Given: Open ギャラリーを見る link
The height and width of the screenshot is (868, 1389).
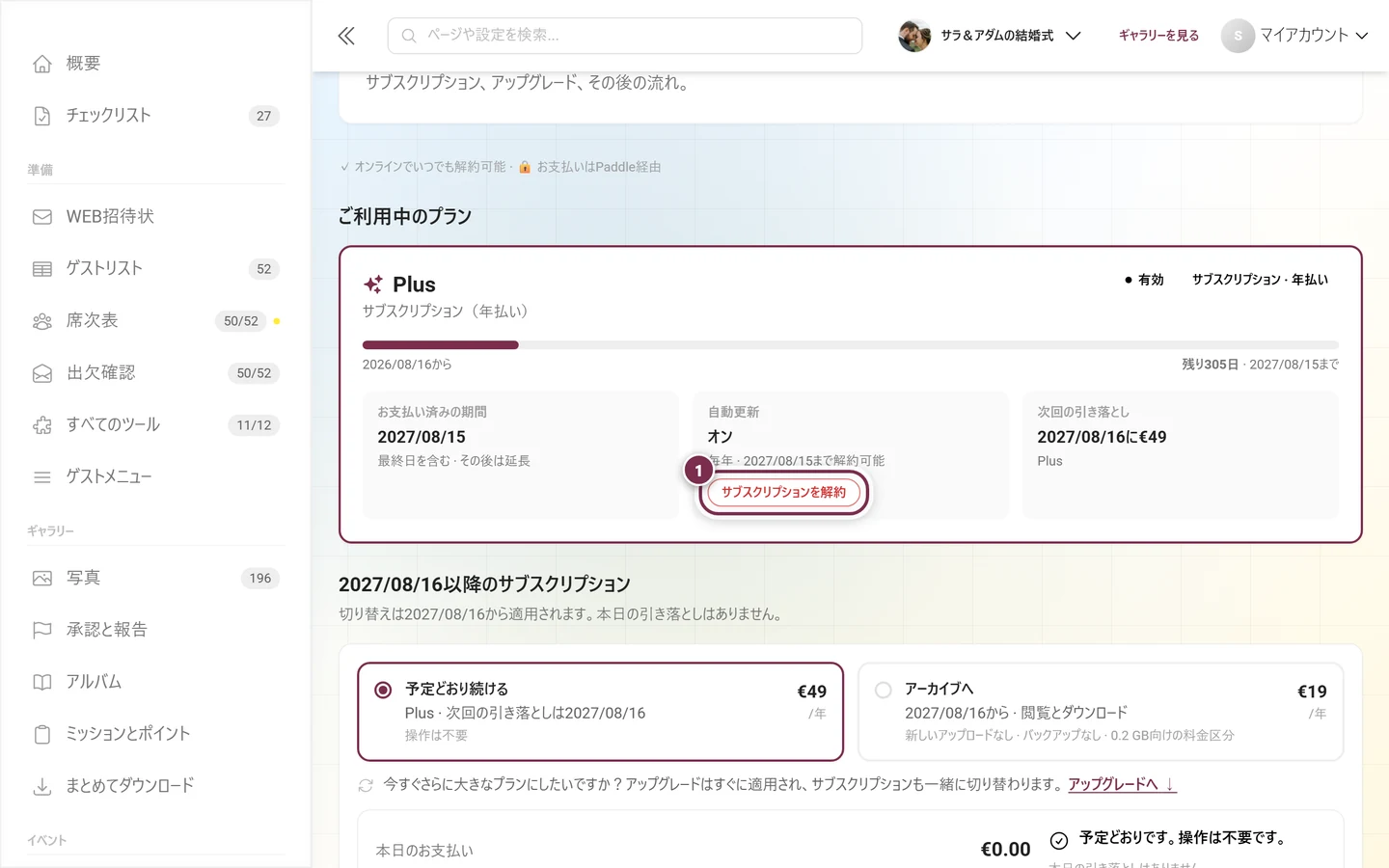Looking at the screenshot, I should pos(1158,36).
